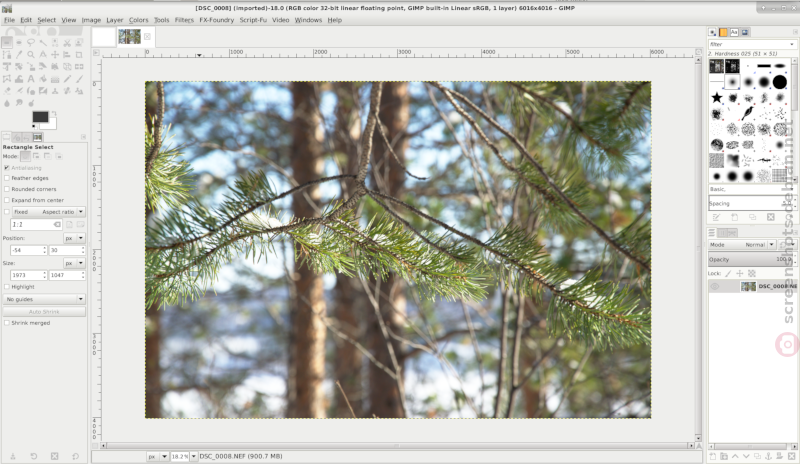Viewport: 800px width, 464px height.
Task: Enable Shrink merged option
Action: tap(7, 323)
